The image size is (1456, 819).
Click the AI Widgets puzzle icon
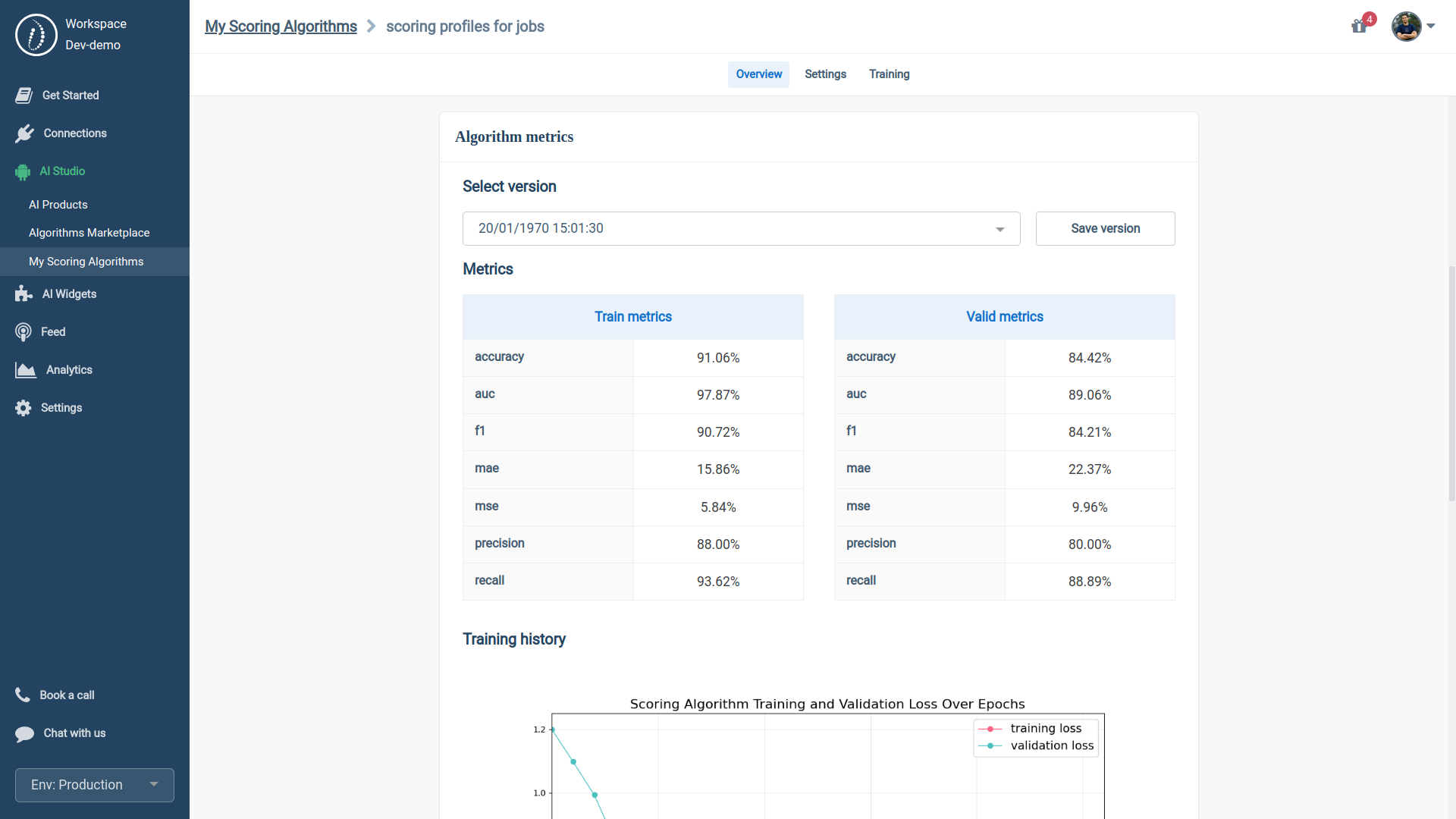tap(24, 294)
